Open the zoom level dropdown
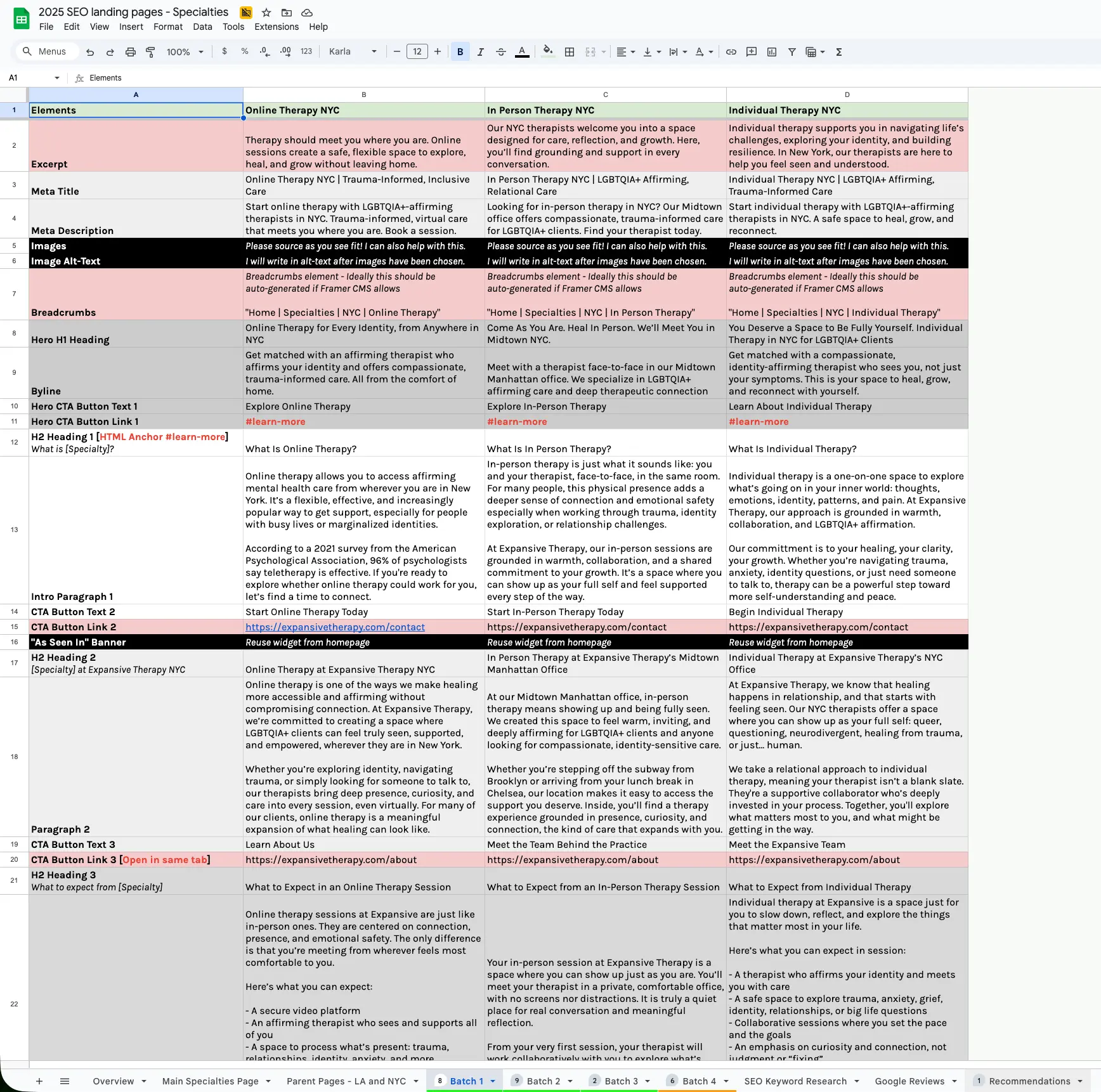This screenshot has height=1092, width=1101. pyautogui.click(x=185, y=52)
